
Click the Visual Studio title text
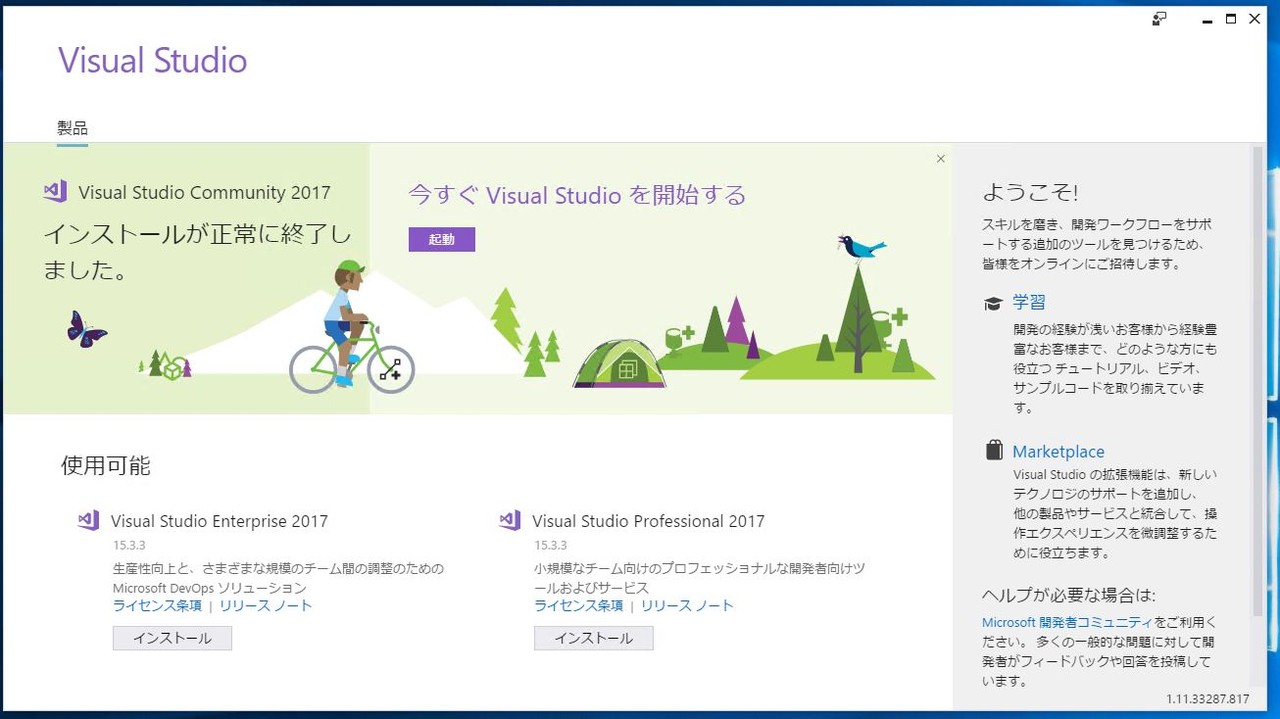(x=152, y=60)
